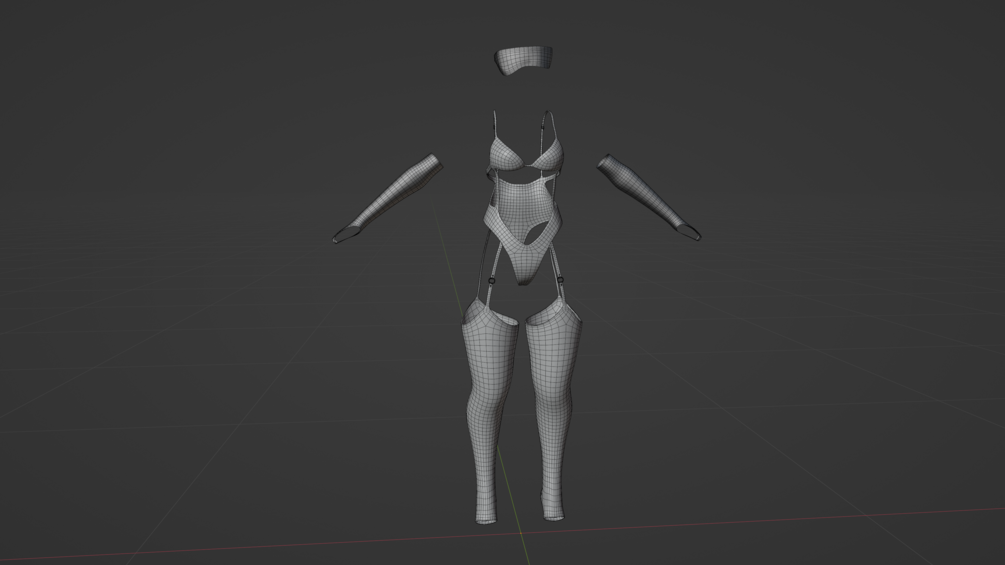Select the arm sleeve mesh on the left
This screenshot has width=1005, height=565.
tap(387, 198)
